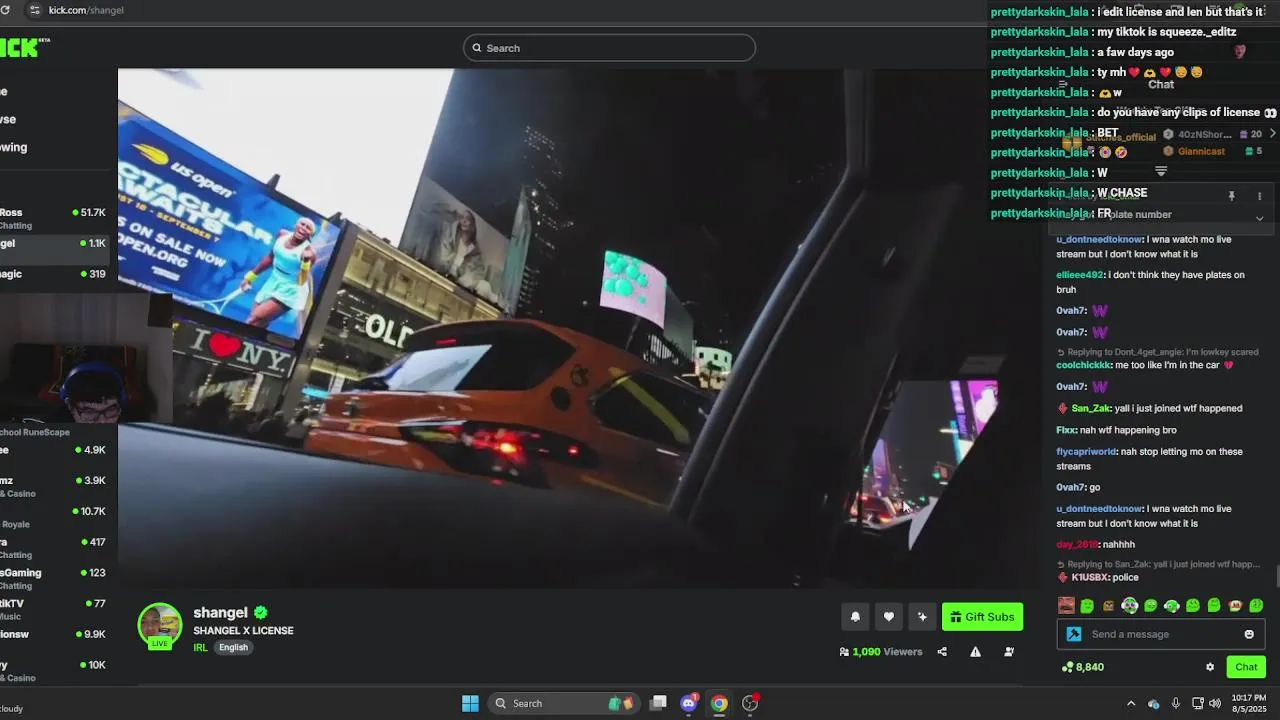
Task: Open sidebar channel with 10.7K viewers
Action: tap(53, 517)
